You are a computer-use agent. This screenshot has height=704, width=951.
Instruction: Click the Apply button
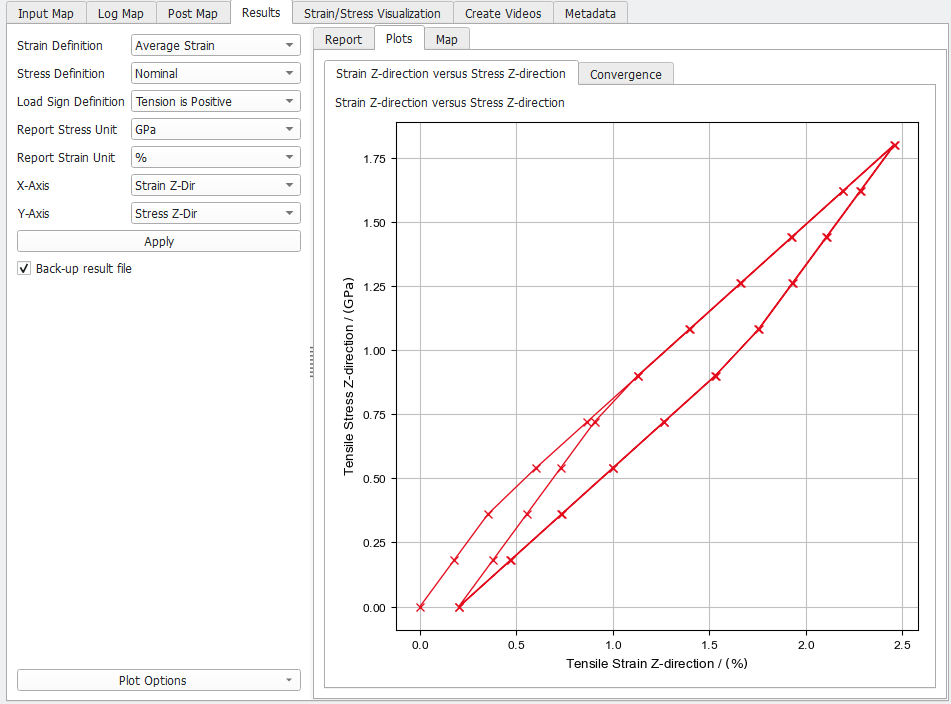coord(159,241)
